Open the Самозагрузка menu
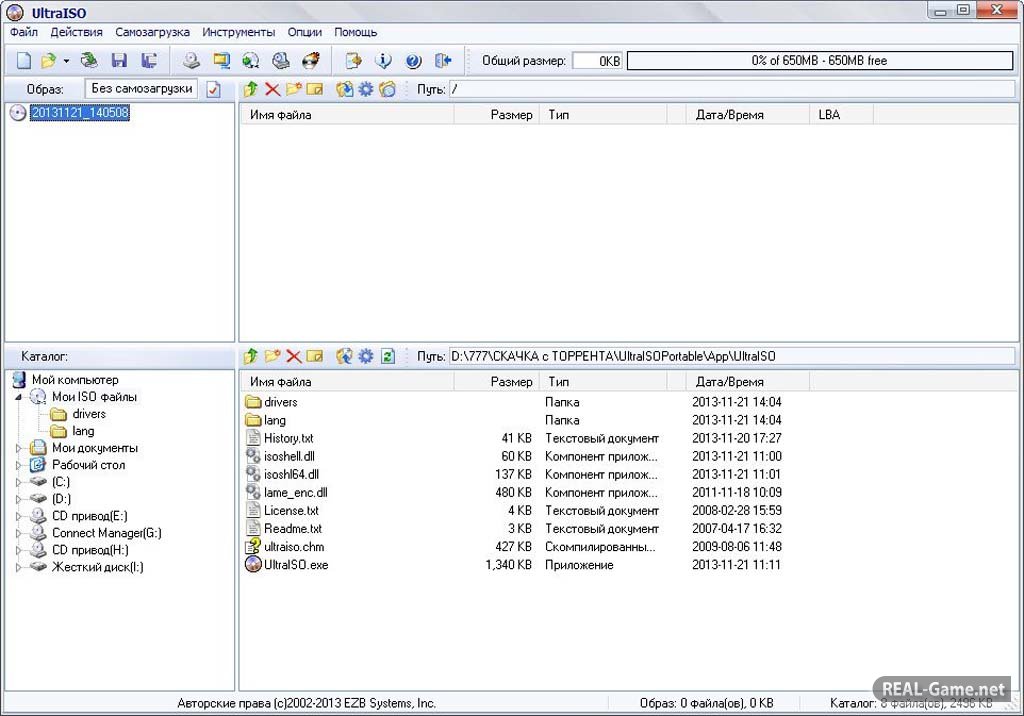 click(x=152, y=32)
